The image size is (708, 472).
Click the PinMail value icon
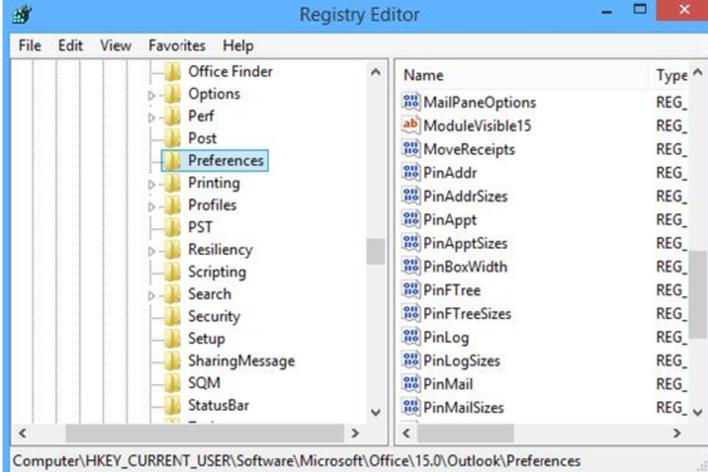point(410,384)
